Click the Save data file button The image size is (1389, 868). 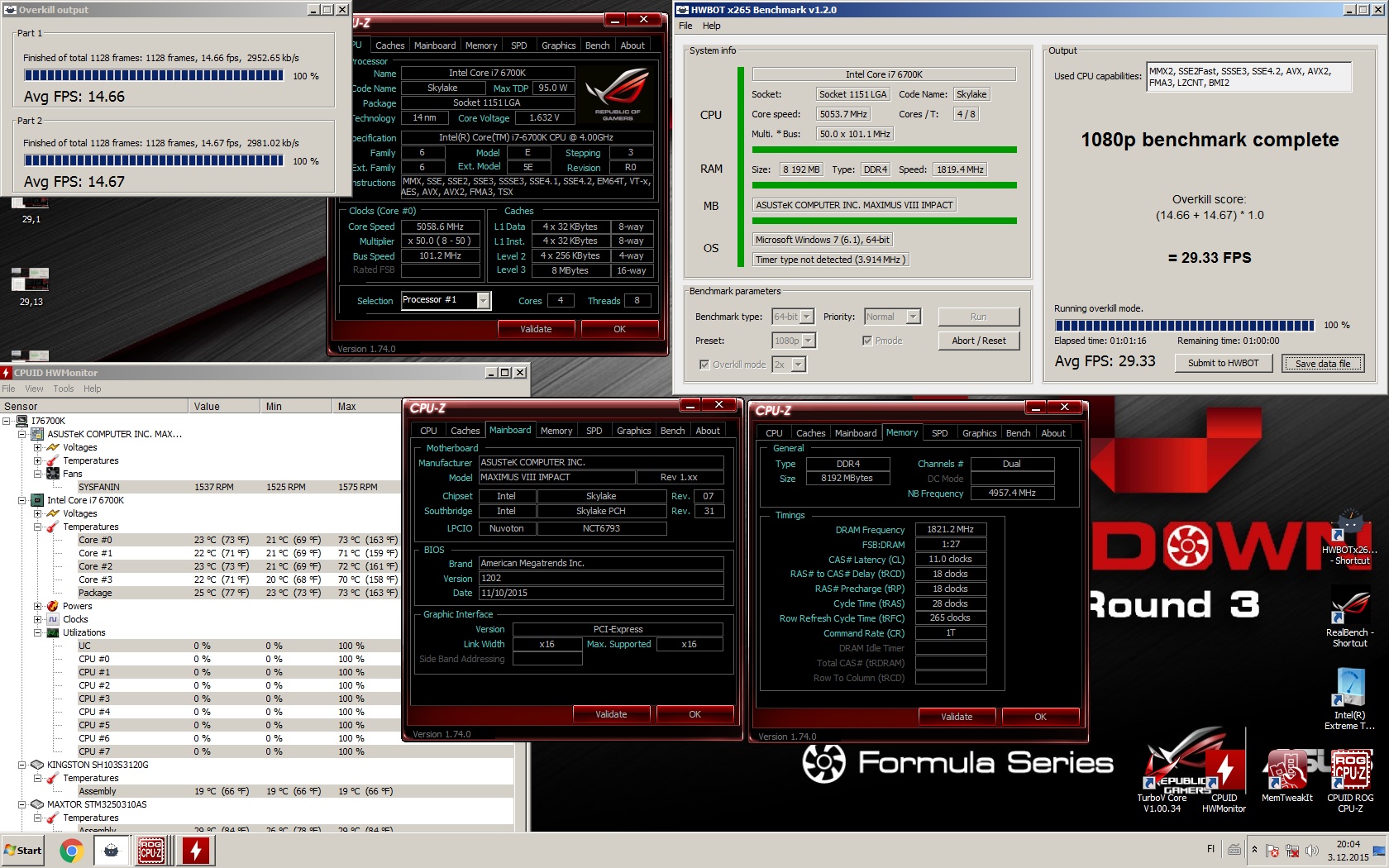pyautogui.click(x=1323, y=363)
